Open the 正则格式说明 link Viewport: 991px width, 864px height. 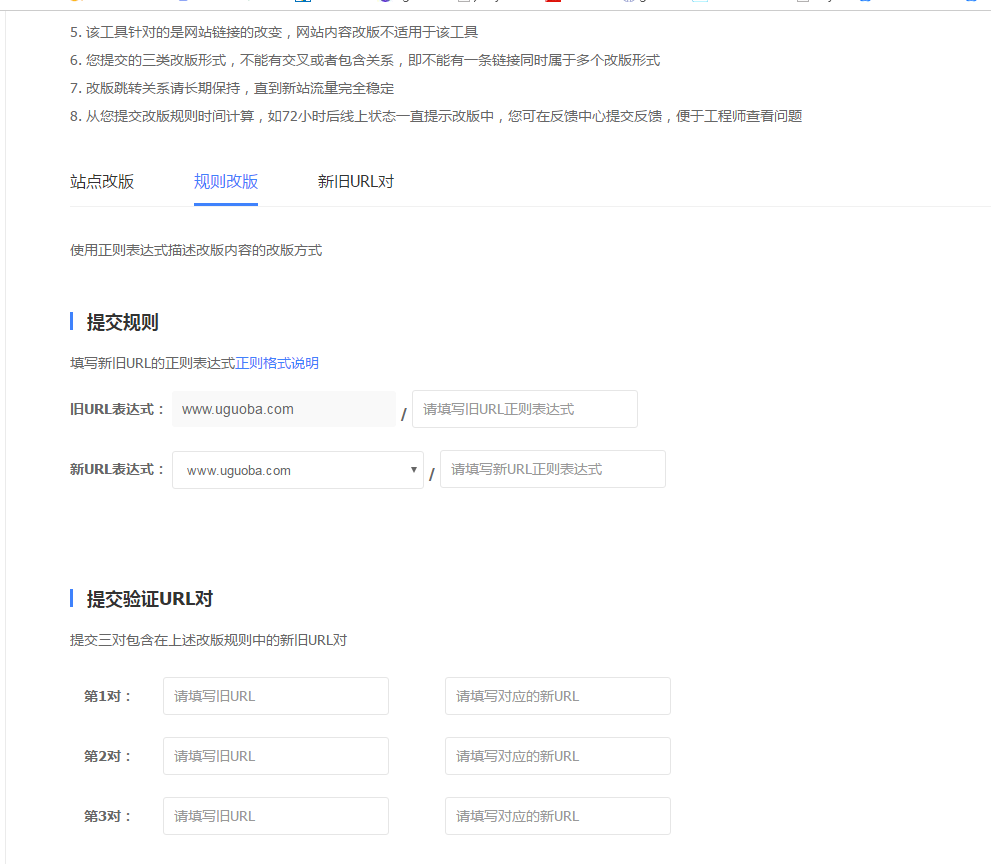point(278,363)
